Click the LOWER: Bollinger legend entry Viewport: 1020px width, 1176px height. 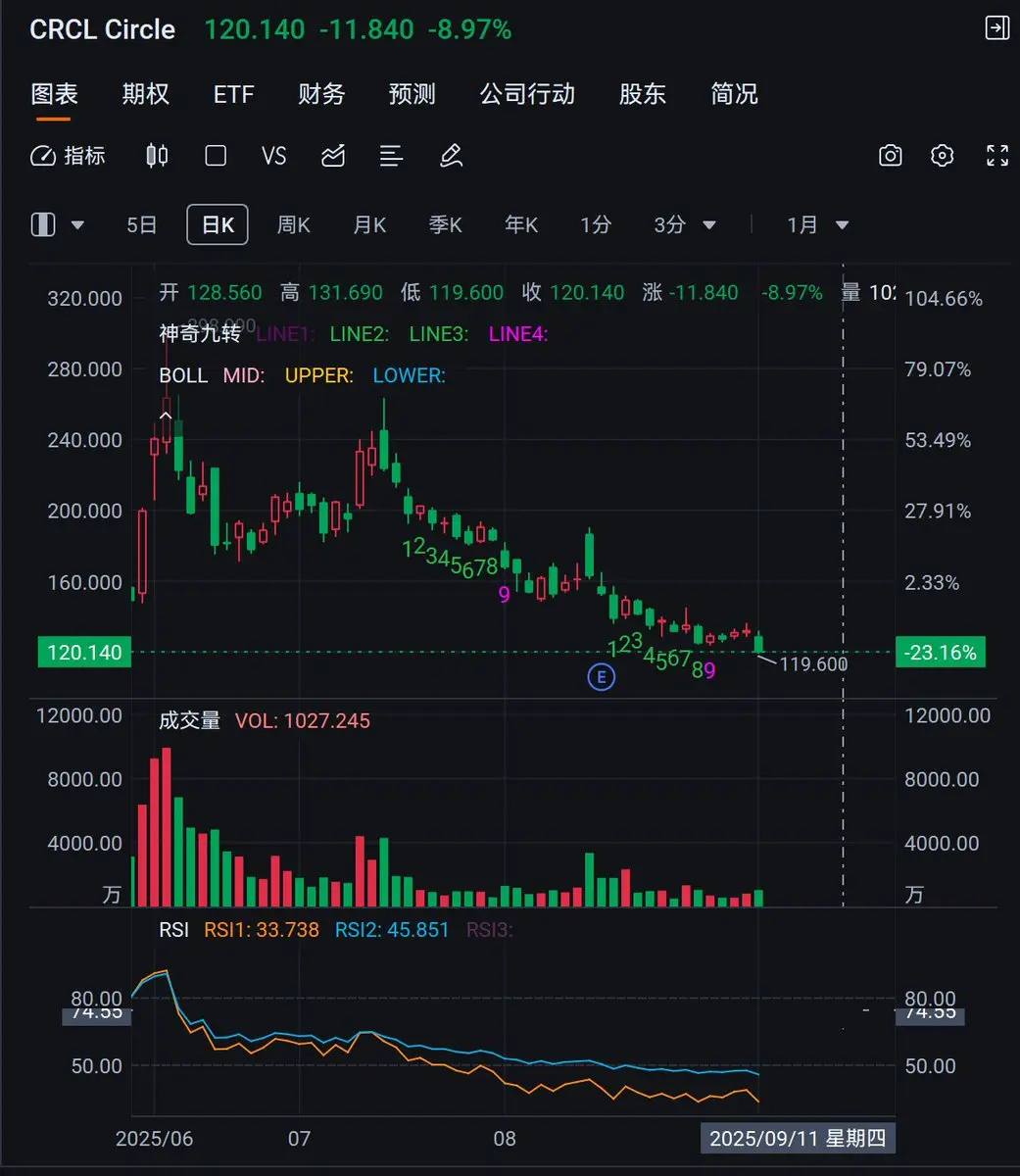pyautogui.click(x=409, y=375)
